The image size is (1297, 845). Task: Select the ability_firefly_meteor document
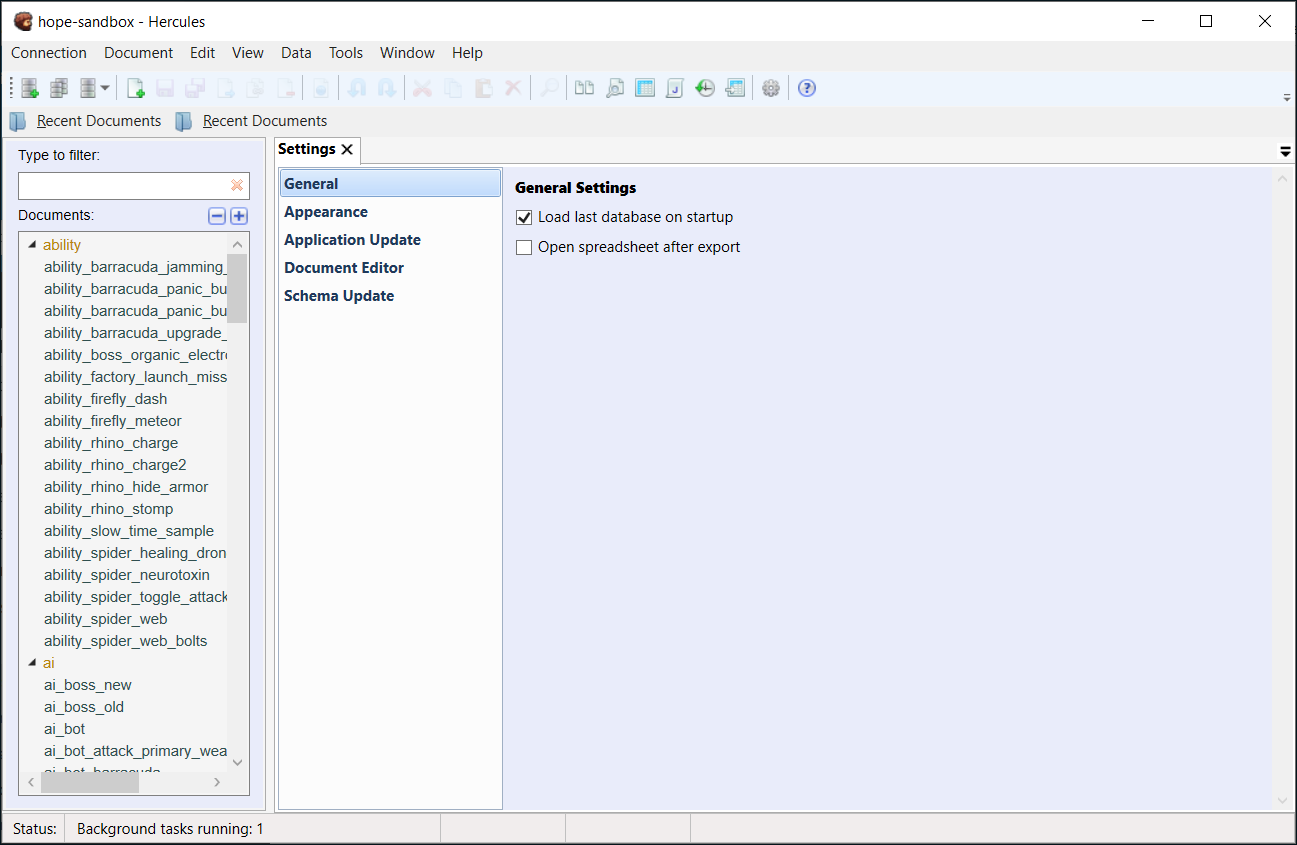(113, 421)
